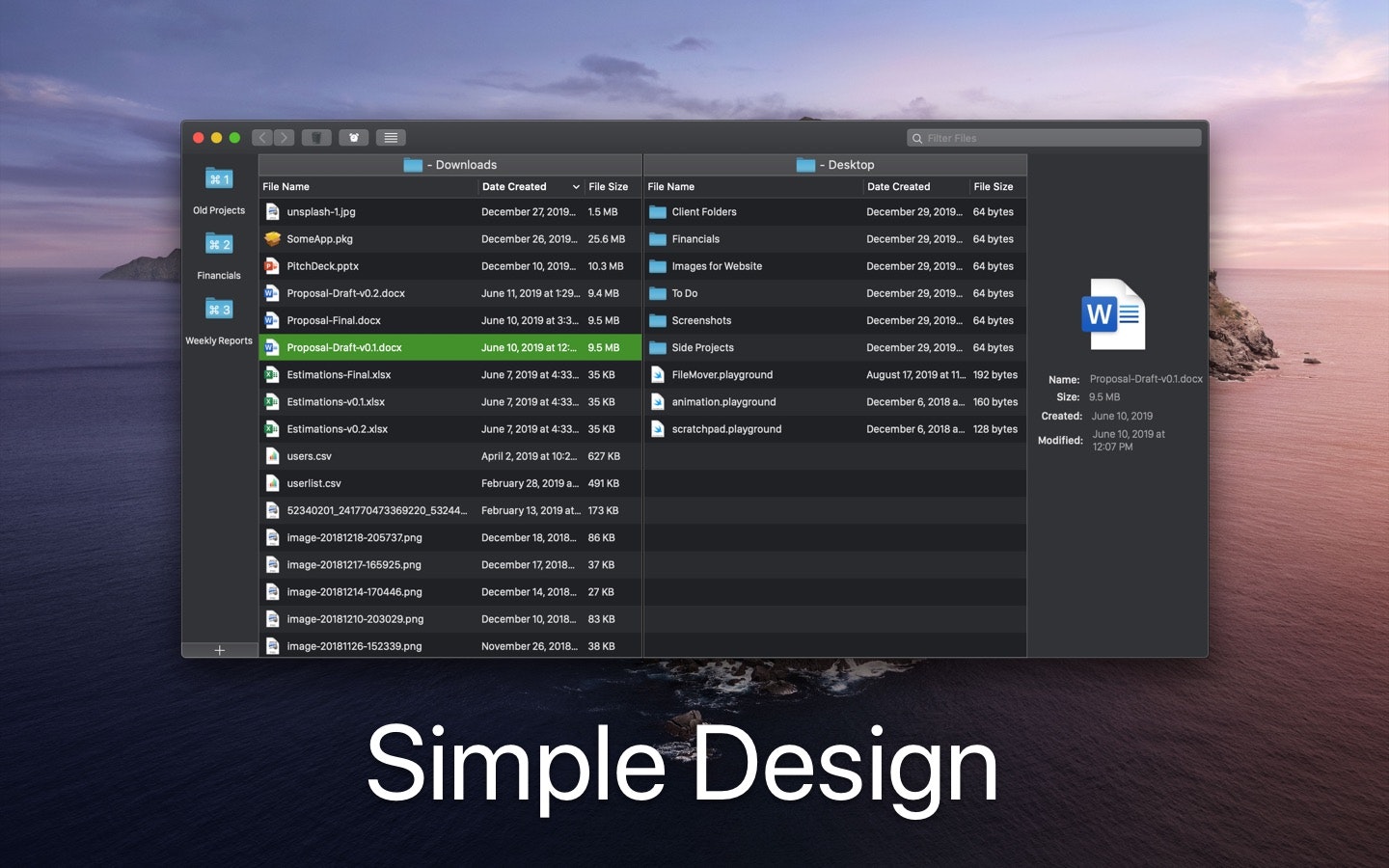The height and width of the screenshot is (868, 1389).
Task: Expand the Side Projects folder
Action: (x=705, y=347)
